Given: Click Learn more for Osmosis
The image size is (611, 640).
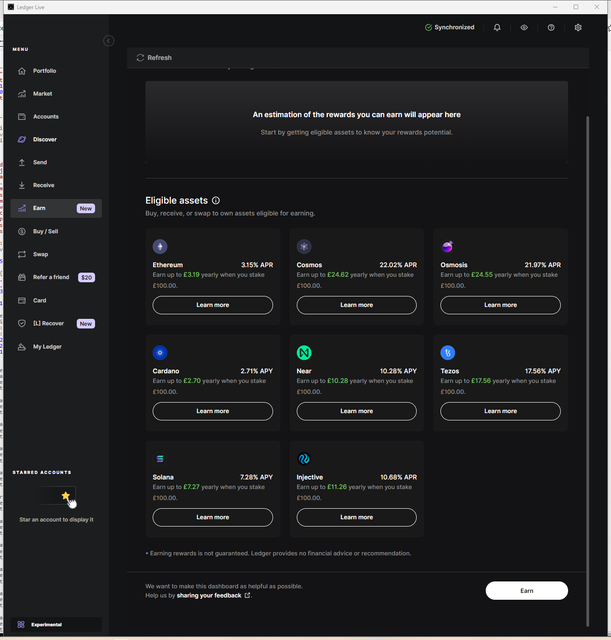Looking at the screenshot, I should pyautogui.click(x=500, y=305).
